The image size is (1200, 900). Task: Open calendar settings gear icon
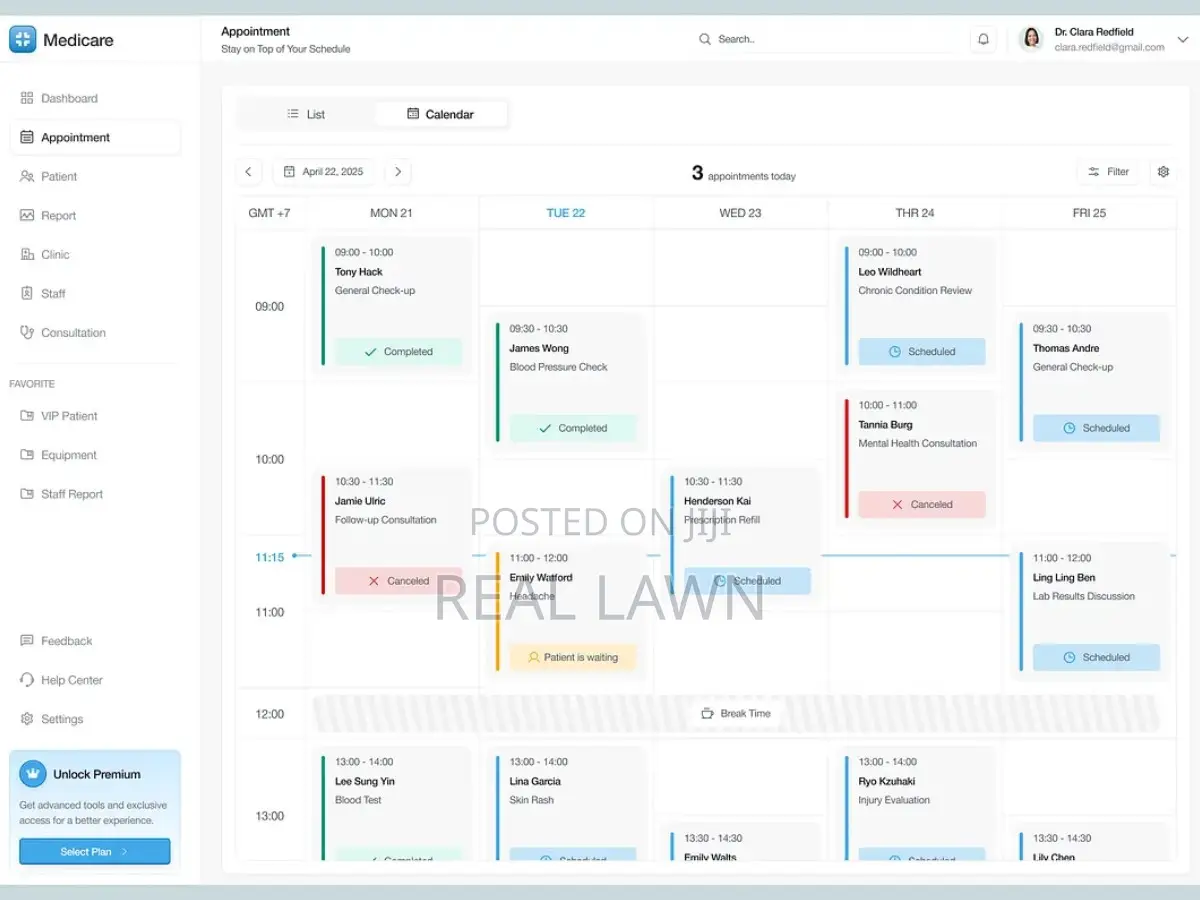[x=1163, y=172]
